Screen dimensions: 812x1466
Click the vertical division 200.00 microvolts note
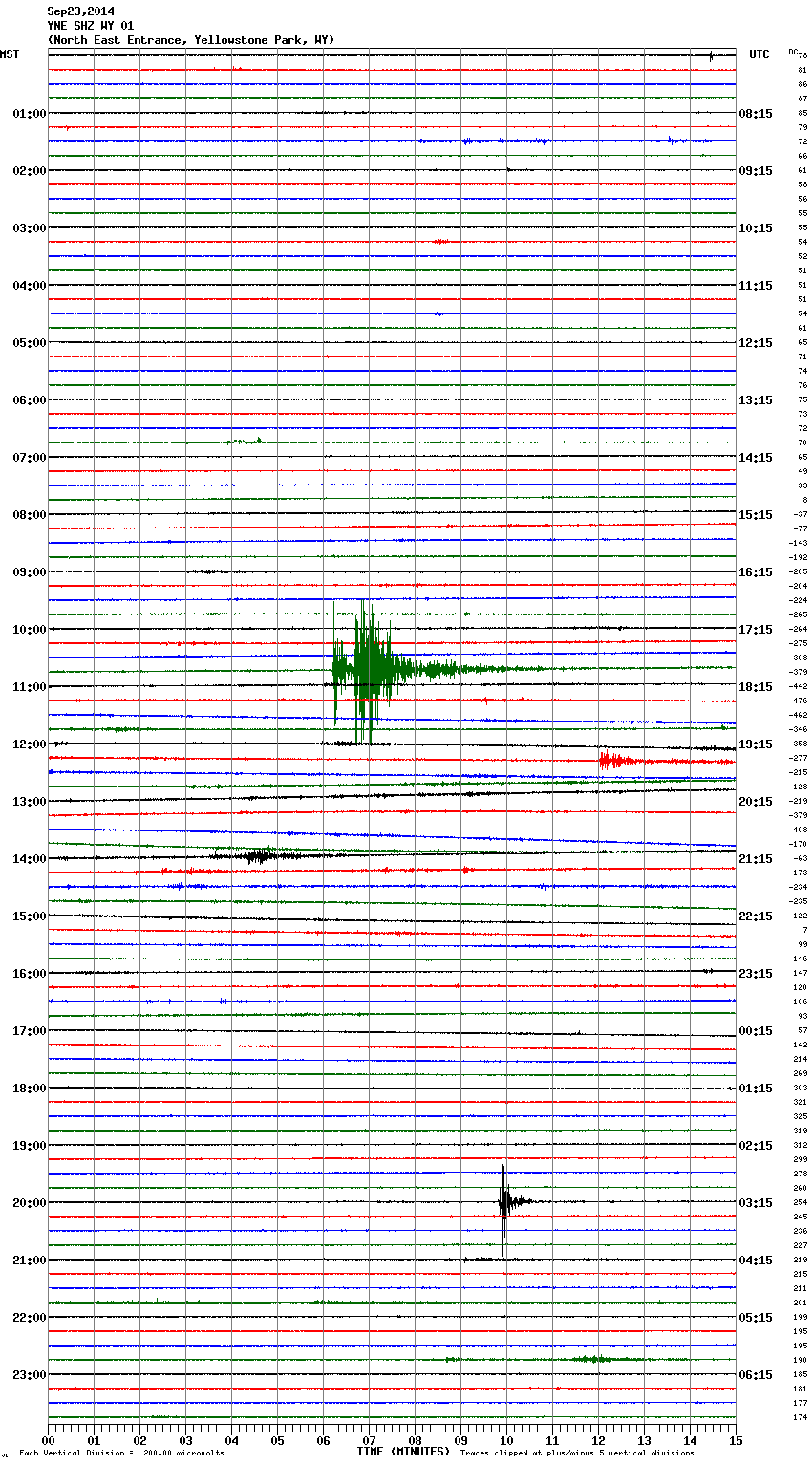[121, 1453]
